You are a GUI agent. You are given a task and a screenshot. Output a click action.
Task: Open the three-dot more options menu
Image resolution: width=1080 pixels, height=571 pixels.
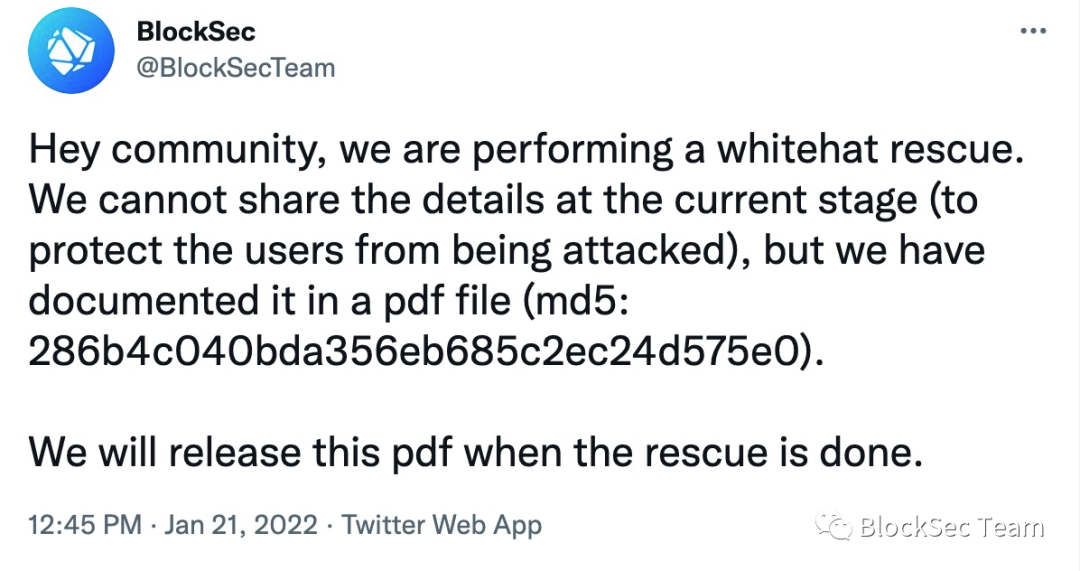(1033, 31)
